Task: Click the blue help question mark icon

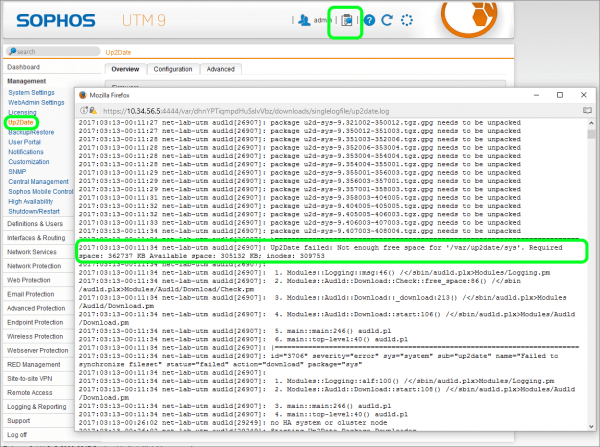Action: (x=369, y=20)
